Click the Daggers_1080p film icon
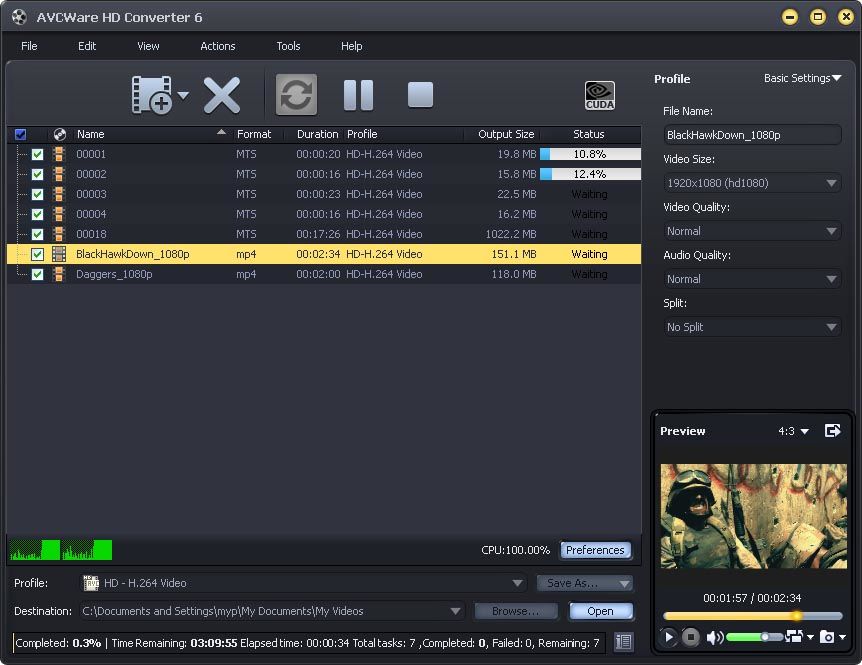The image size is (862, 665). click(x=58, y=274)
